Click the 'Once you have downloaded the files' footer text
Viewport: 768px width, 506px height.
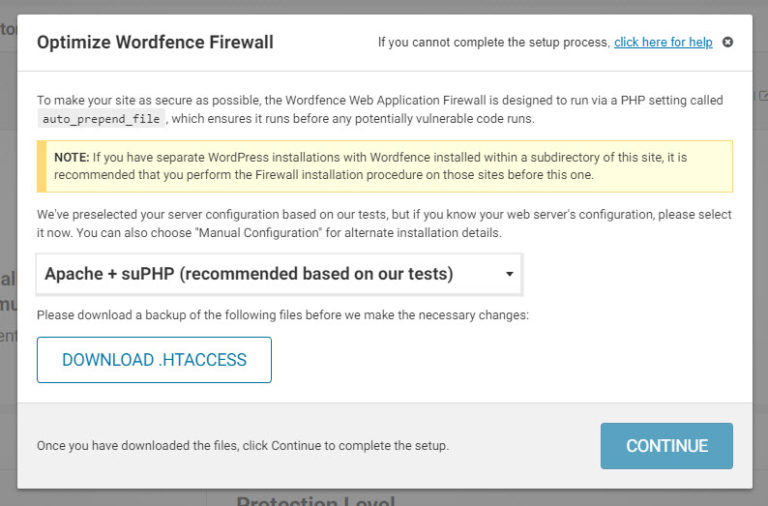243,446
